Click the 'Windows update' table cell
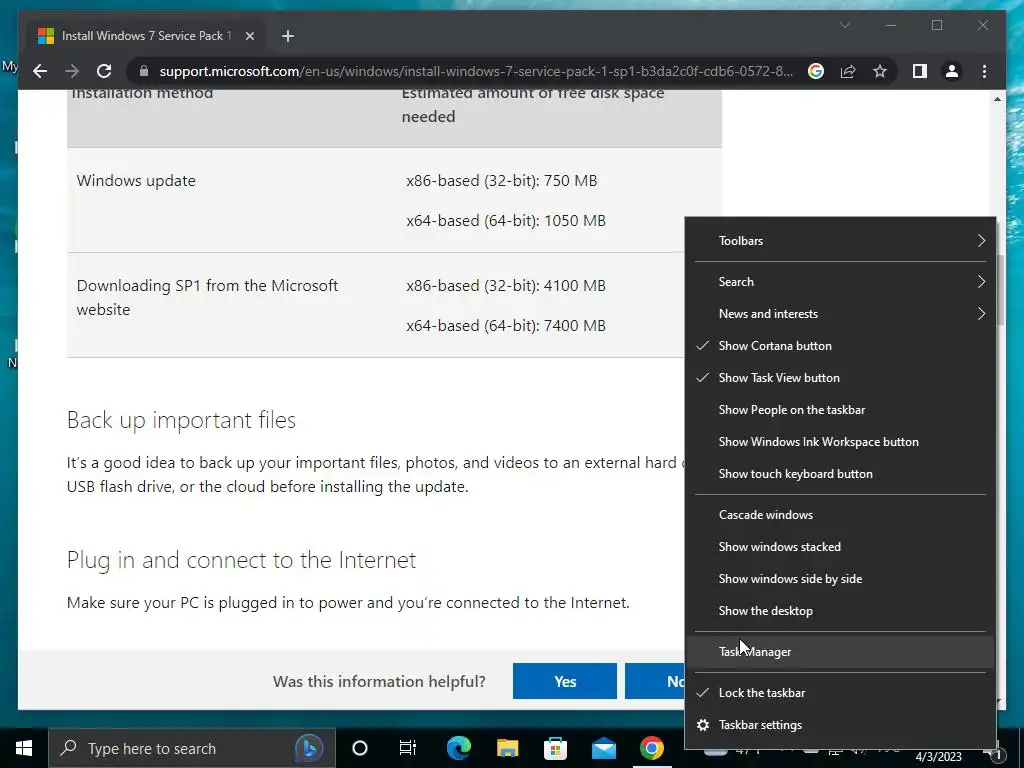This screenshot has height=768, width=1024. [136, 181]
